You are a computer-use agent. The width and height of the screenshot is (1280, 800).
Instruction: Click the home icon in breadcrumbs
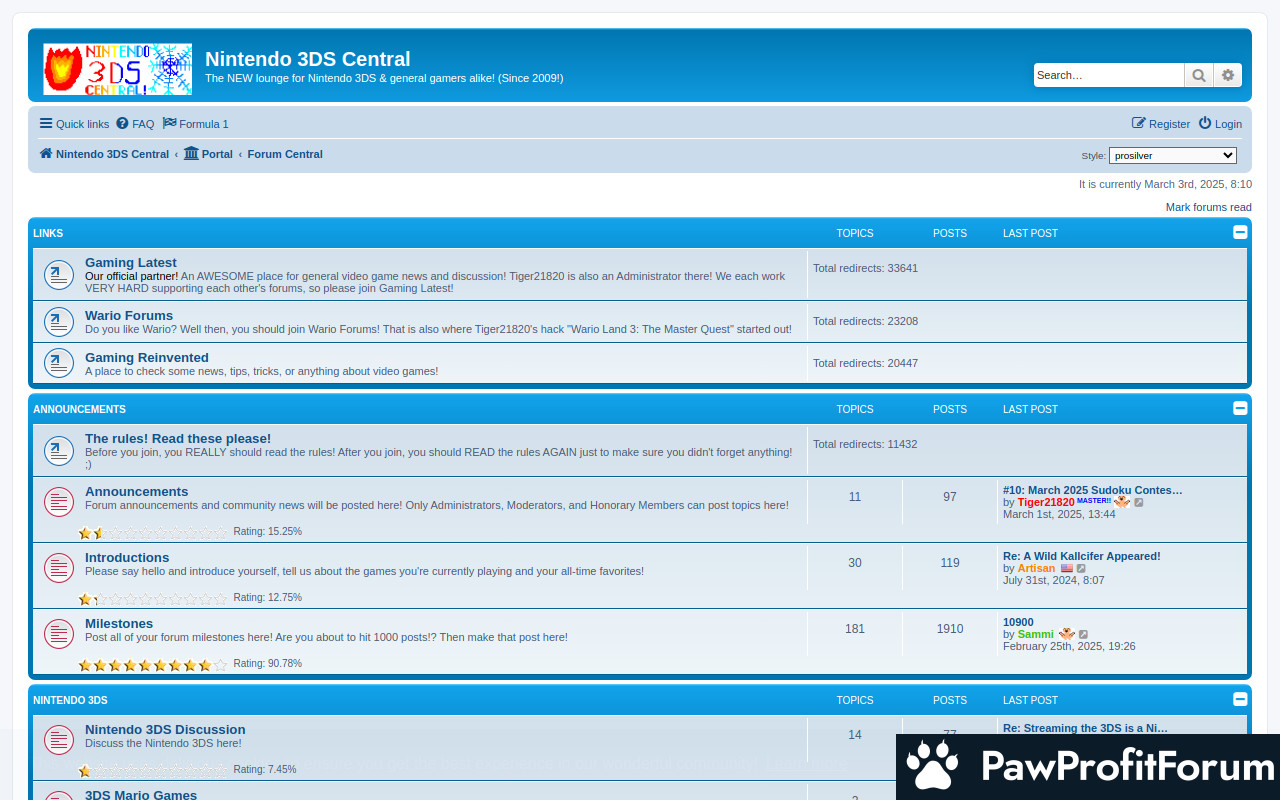pos(46,154)
